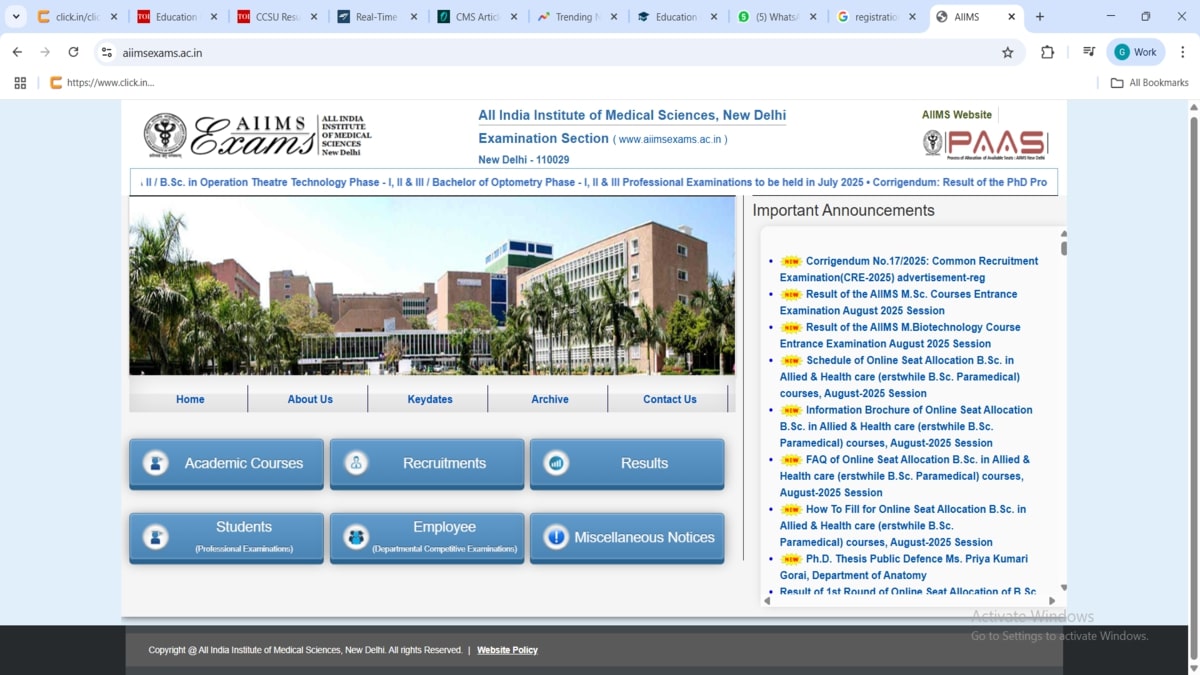The width and height of the screenshot is (1200, 675).
Task: Open the Recruitments section icon
Action: [356, 463]
